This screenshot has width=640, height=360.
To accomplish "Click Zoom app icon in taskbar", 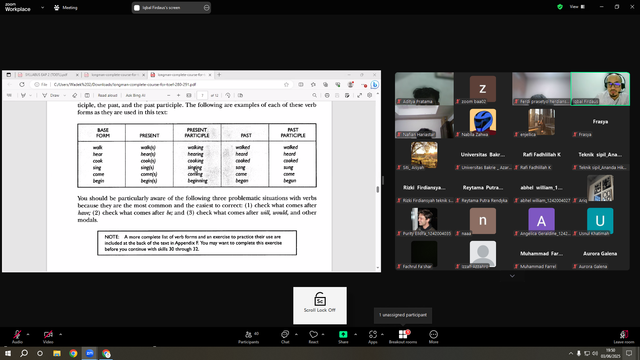I will click(x=90, y=353).
